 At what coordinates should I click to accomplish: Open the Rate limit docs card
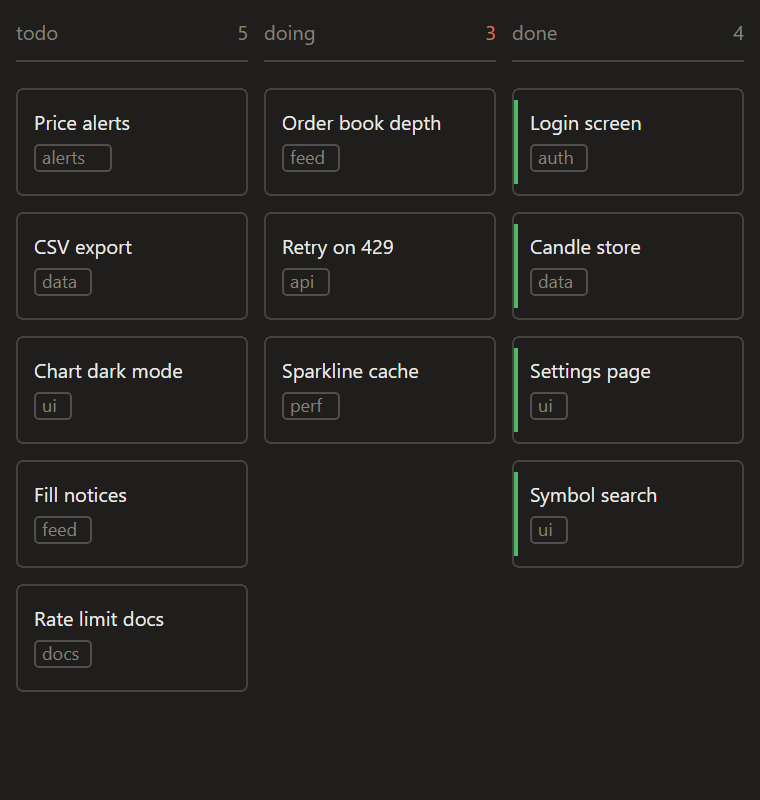132,638
